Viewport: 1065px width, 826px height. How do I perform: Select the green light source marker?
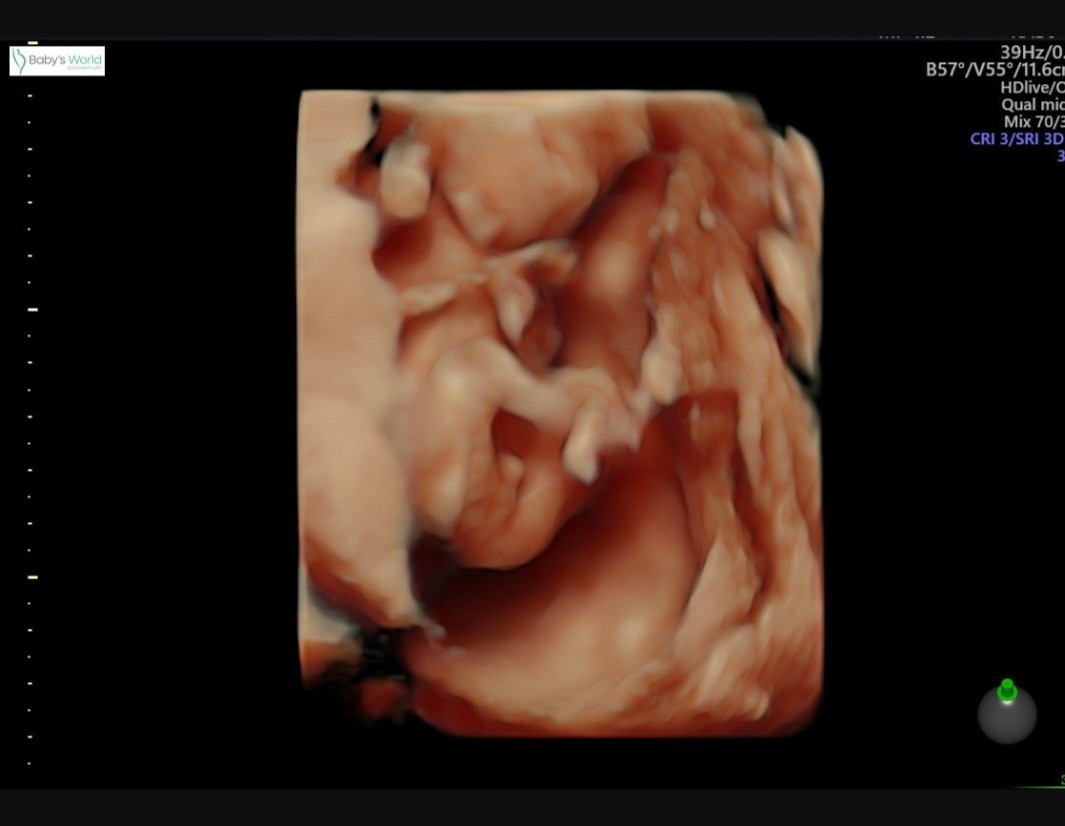point(1007,689)
